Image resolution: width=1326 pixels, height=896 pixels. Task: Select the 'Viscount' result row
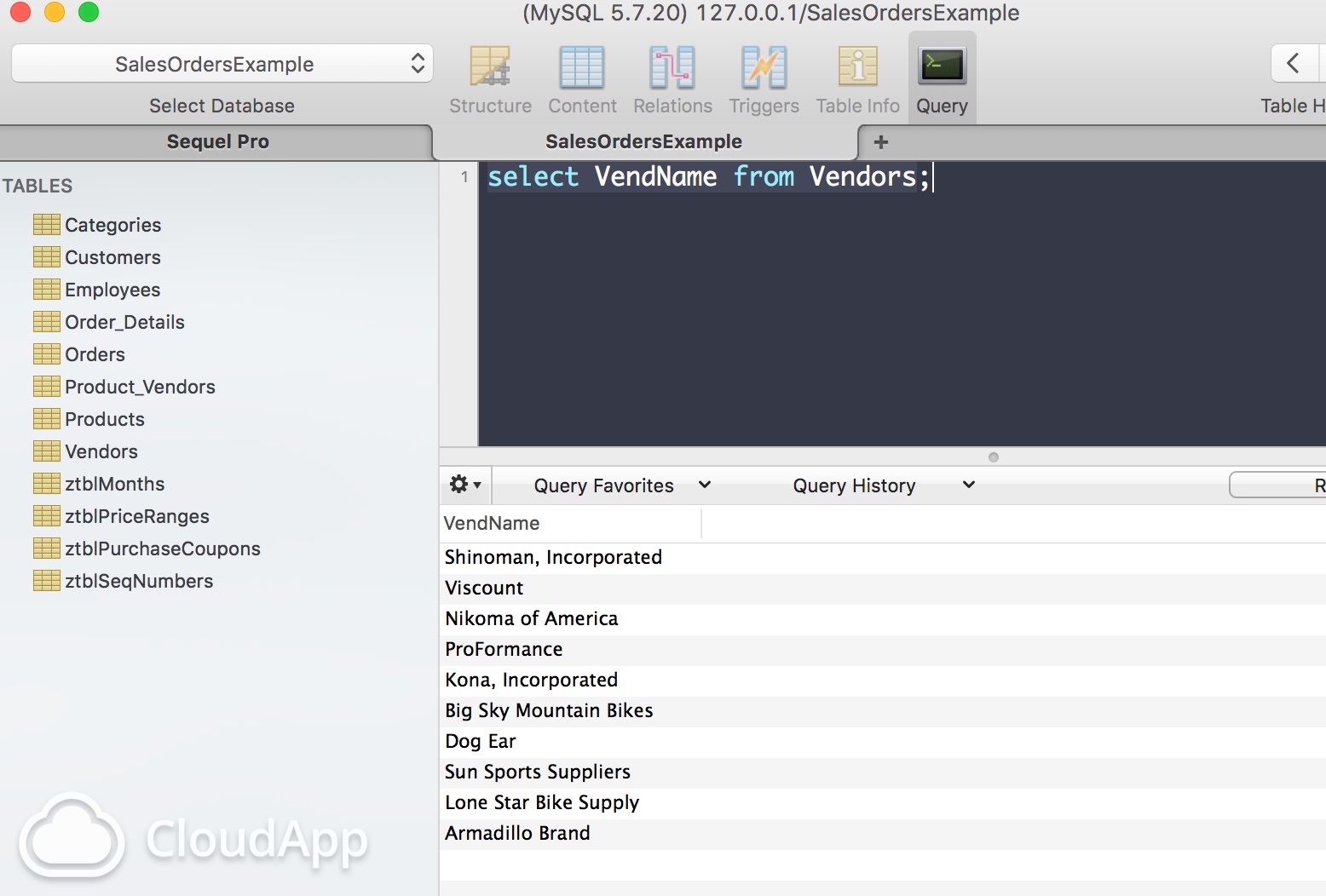[x=883, y=589]
